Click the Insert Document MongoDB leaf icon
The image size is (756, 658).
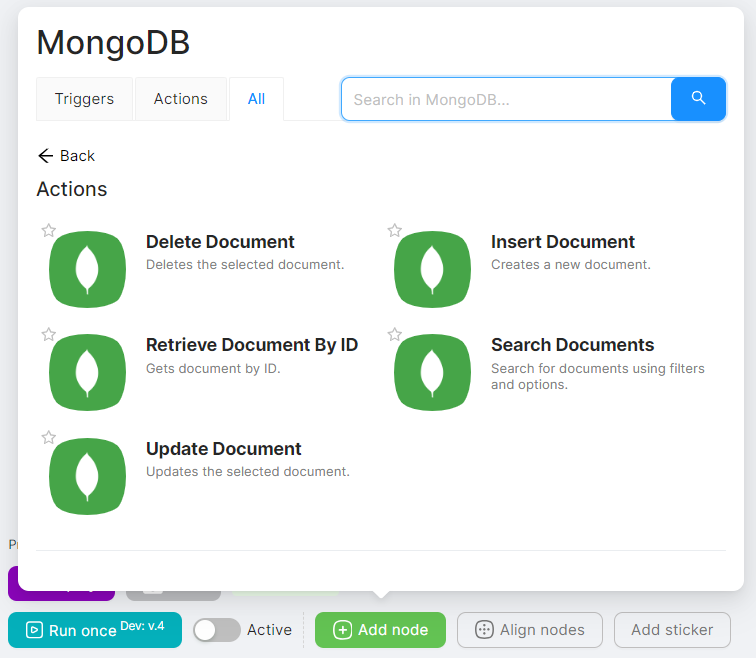(x=432, y=269)
